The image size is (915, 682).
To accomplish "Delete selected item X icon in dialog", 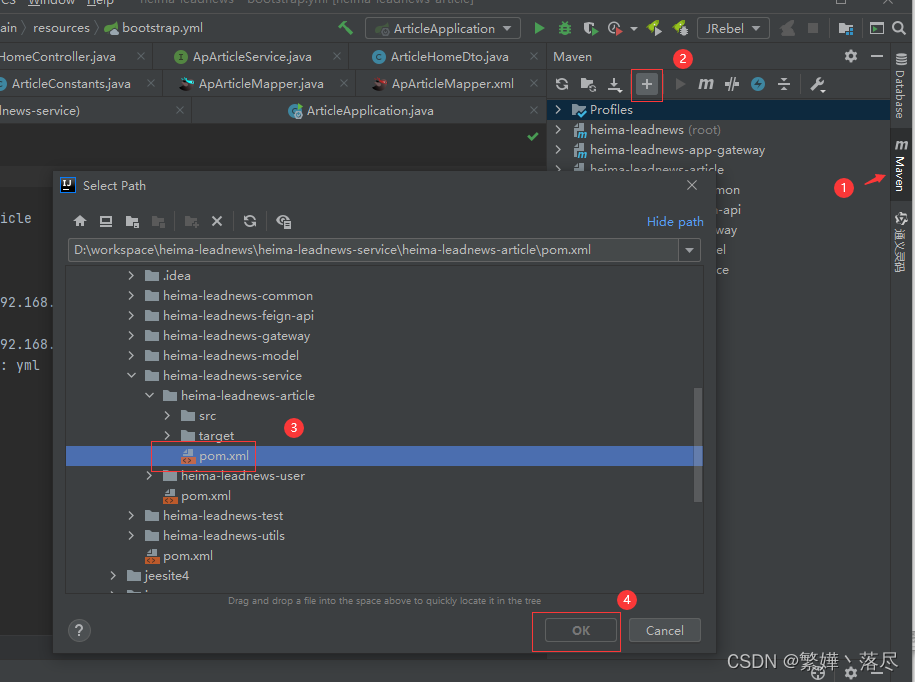I will click(x=216, y=221).
